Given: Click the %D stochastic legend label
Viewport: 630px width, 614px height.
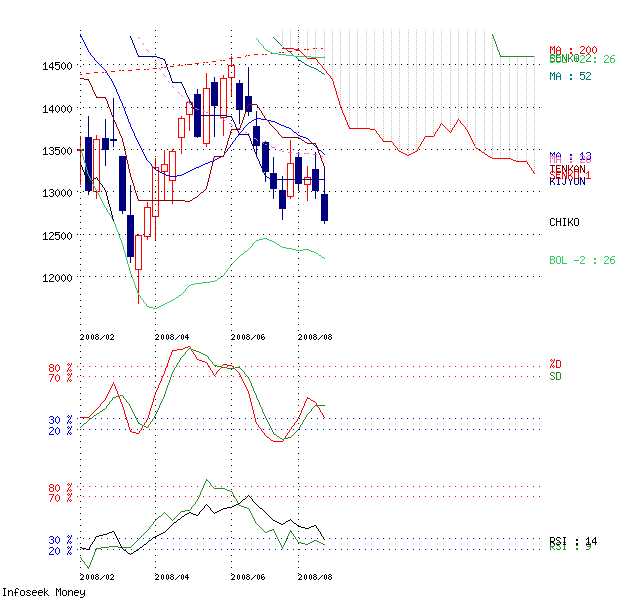Looking at the screenshot, I should (x=556, y=364).
